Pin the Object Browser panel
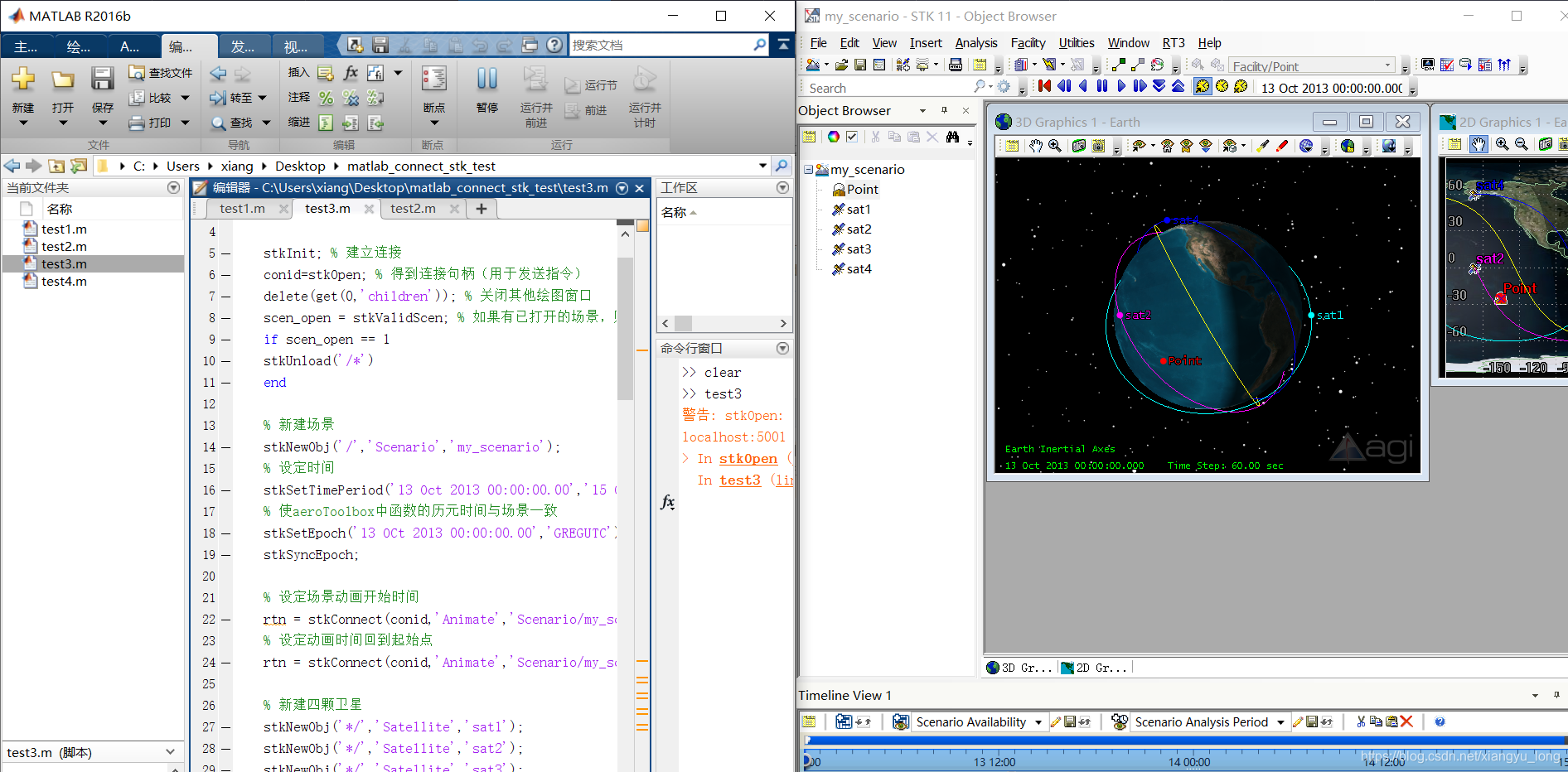 tap(944, 110)
